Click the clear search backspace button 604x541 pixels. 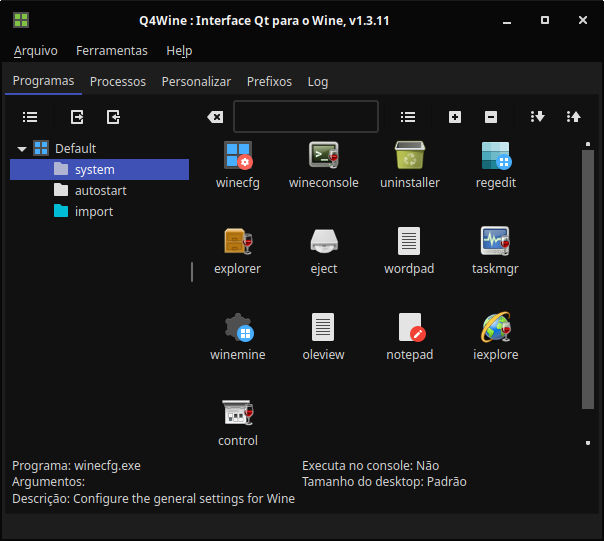coord(215,117)
